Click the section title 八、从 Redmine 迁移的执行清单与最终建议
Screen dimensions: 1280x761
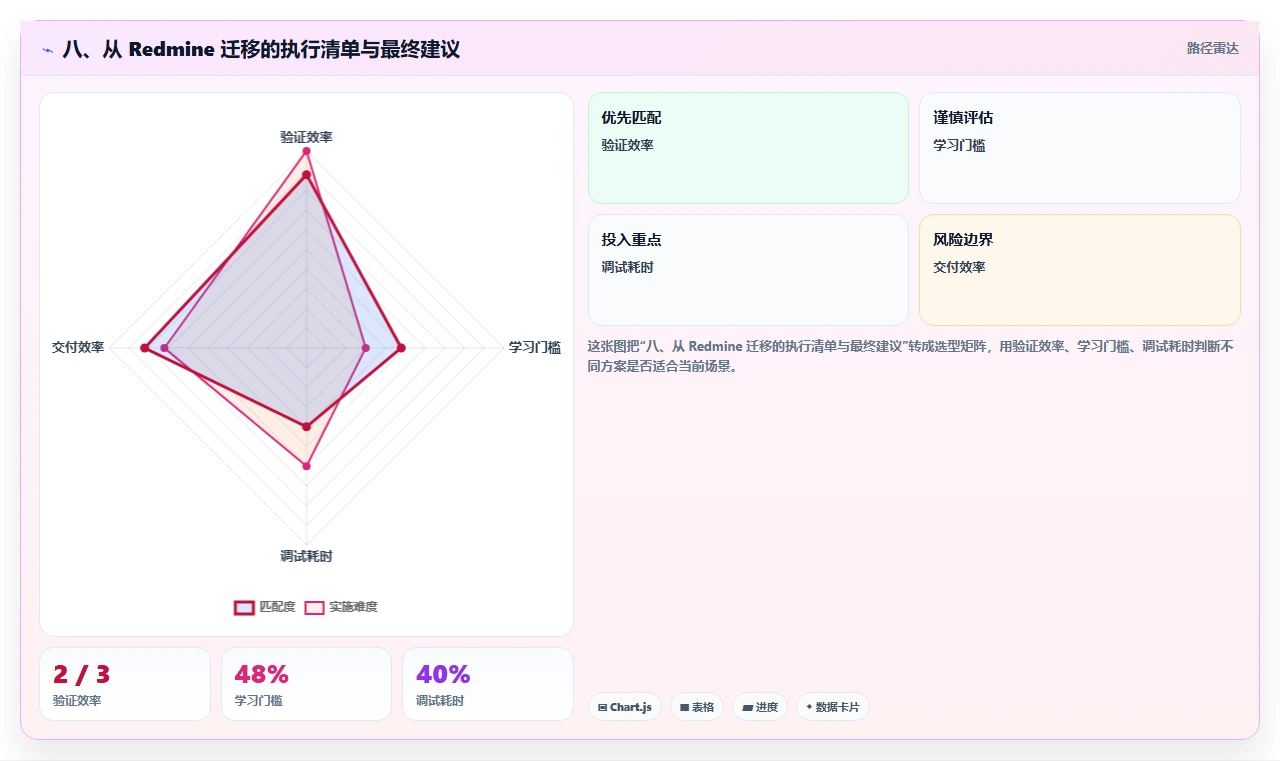pos(261,49)
